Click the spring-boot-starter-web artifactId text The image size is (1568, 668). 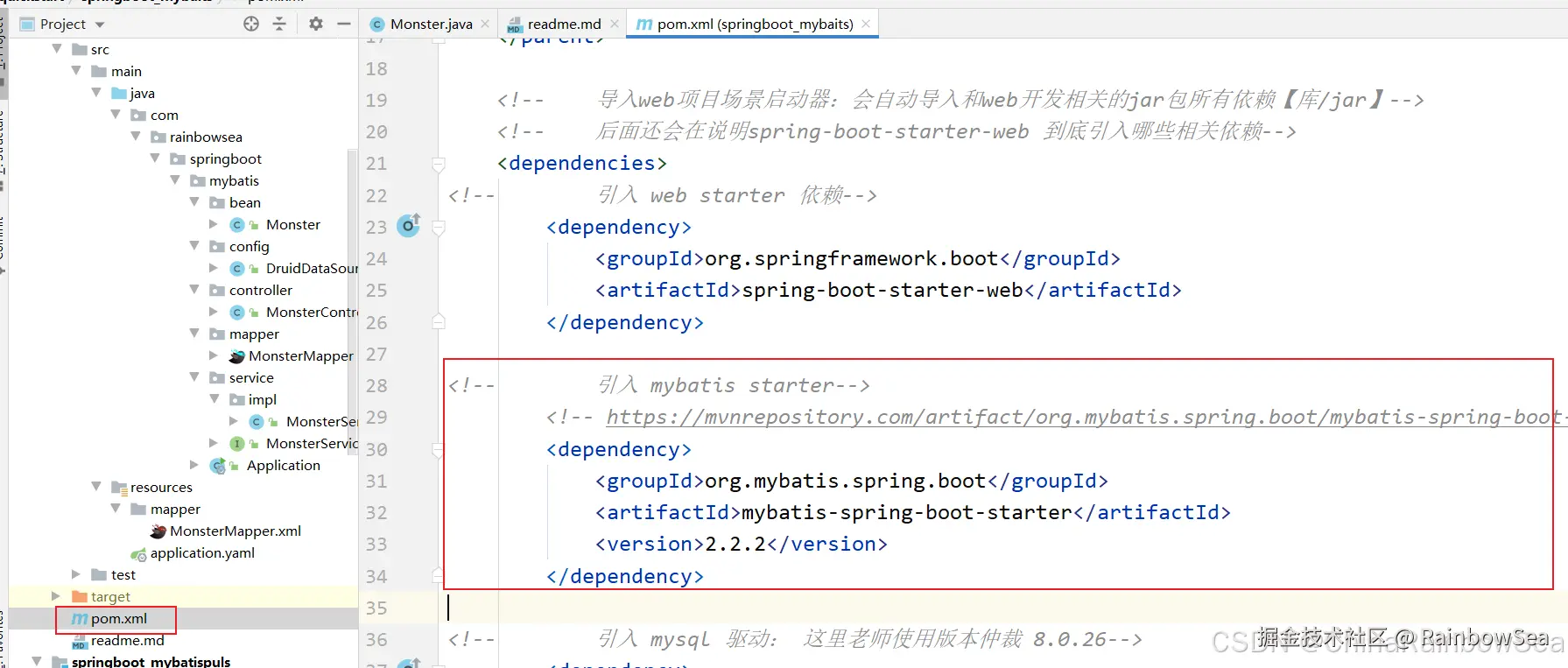tap(882, 291)
